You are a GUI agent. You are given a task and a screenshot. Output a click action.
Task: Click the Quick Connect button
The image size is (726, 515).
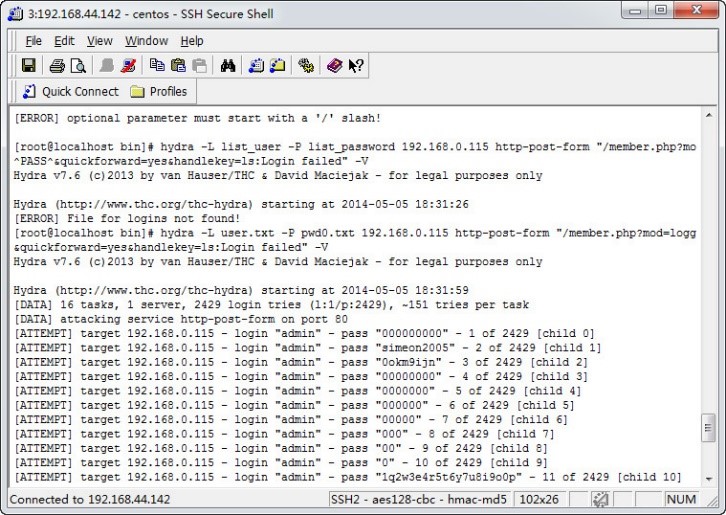(x=70, y=91)
